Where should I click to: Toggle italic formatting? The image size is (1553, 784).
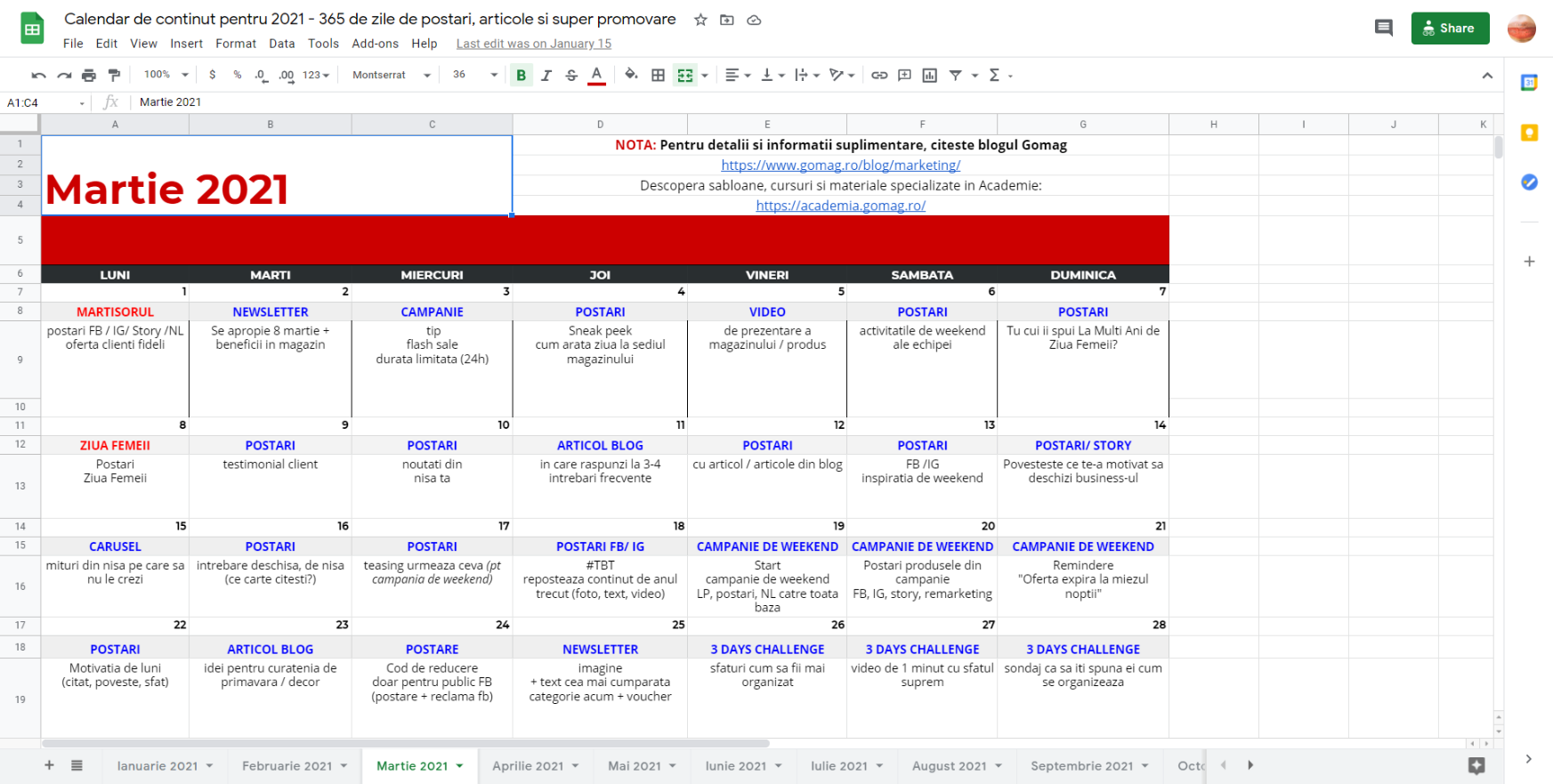tap(546, 76)
